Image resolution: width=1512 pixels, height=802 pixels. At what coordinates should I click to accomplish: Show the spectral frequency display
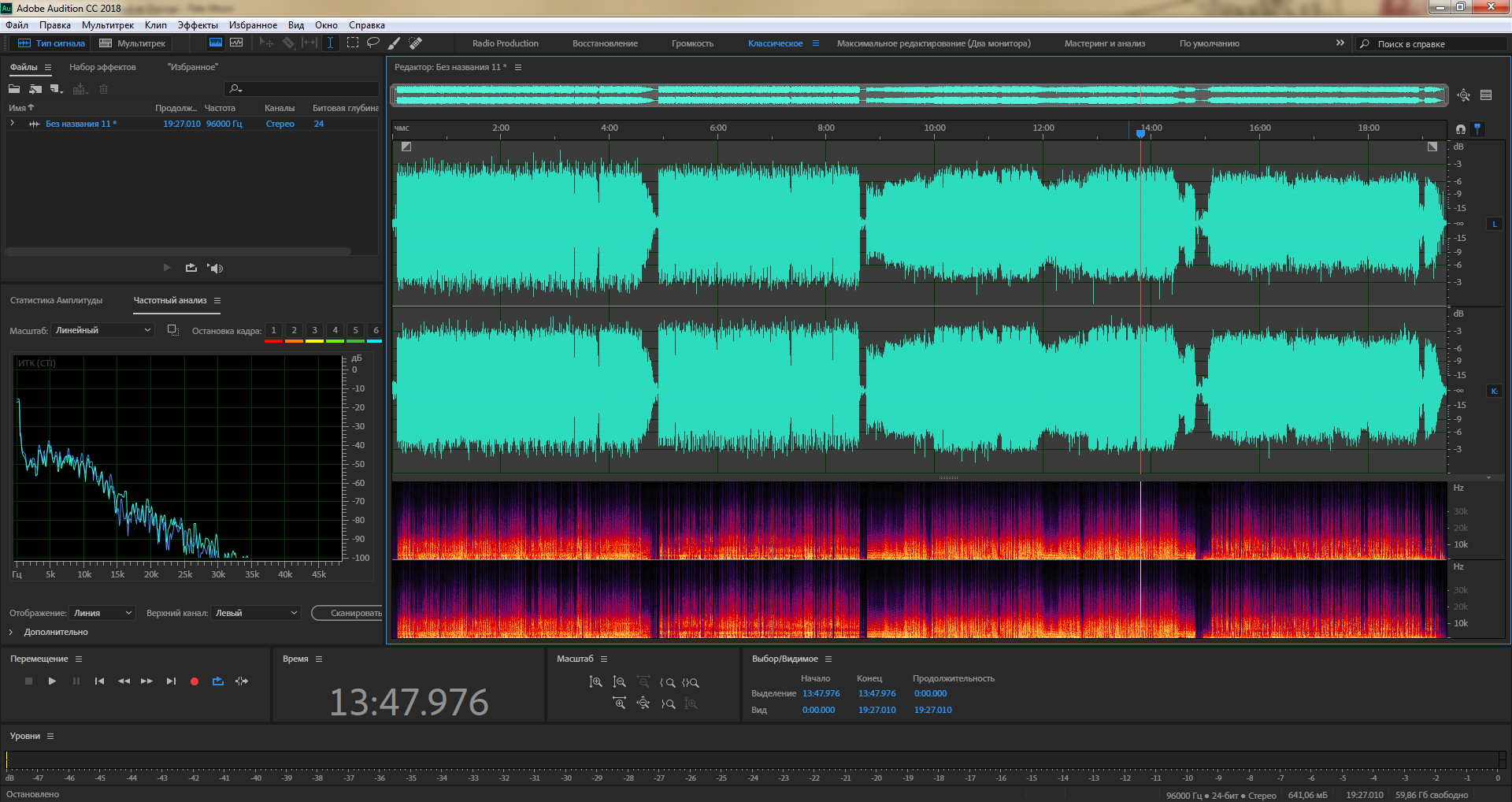215,43
